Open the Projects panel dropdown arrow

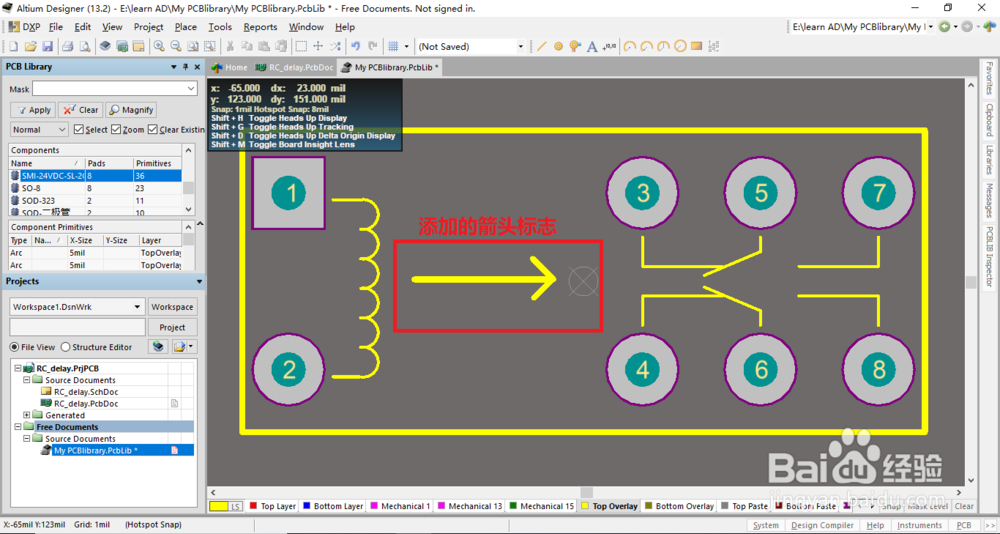[199, 281]
